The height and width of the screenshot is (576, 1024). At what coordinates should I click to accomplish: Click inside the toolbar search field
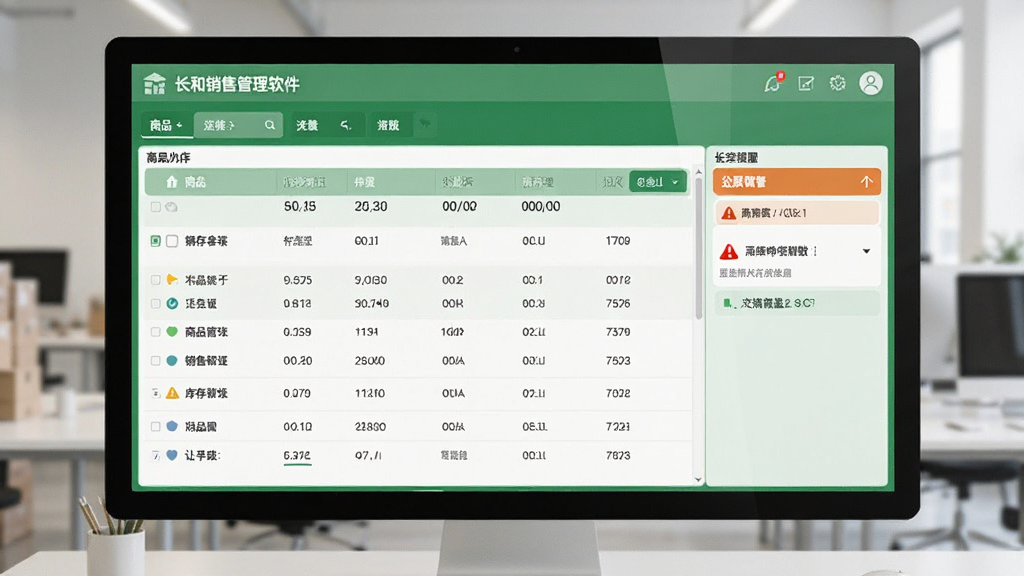click(x=238, y=125)
